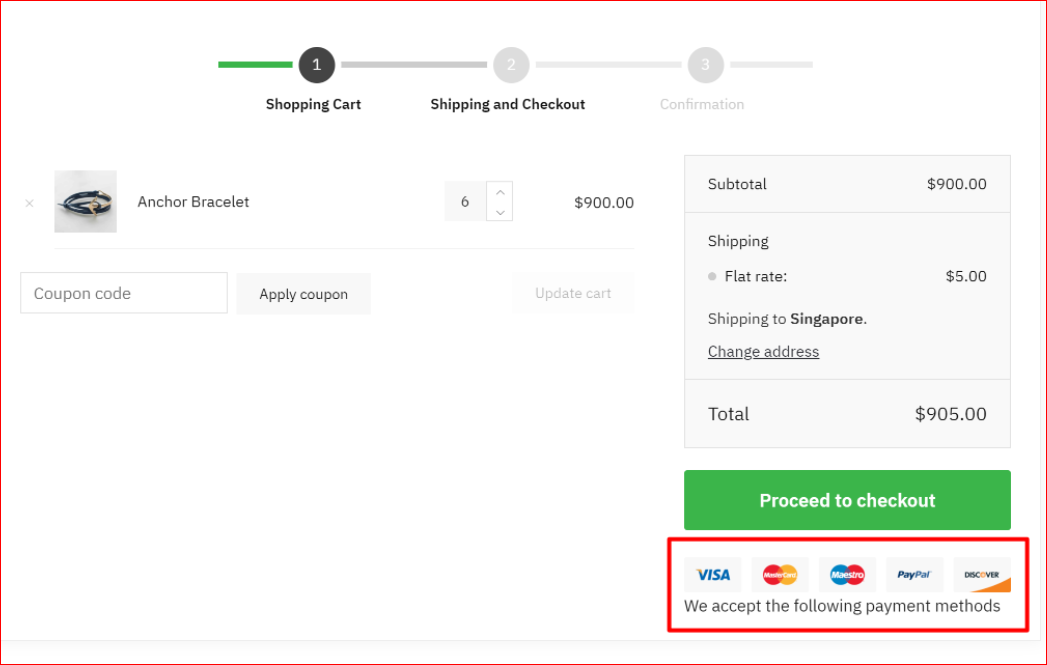
Task: Click the step 3 circle indicator
Action: pos(705,65)
